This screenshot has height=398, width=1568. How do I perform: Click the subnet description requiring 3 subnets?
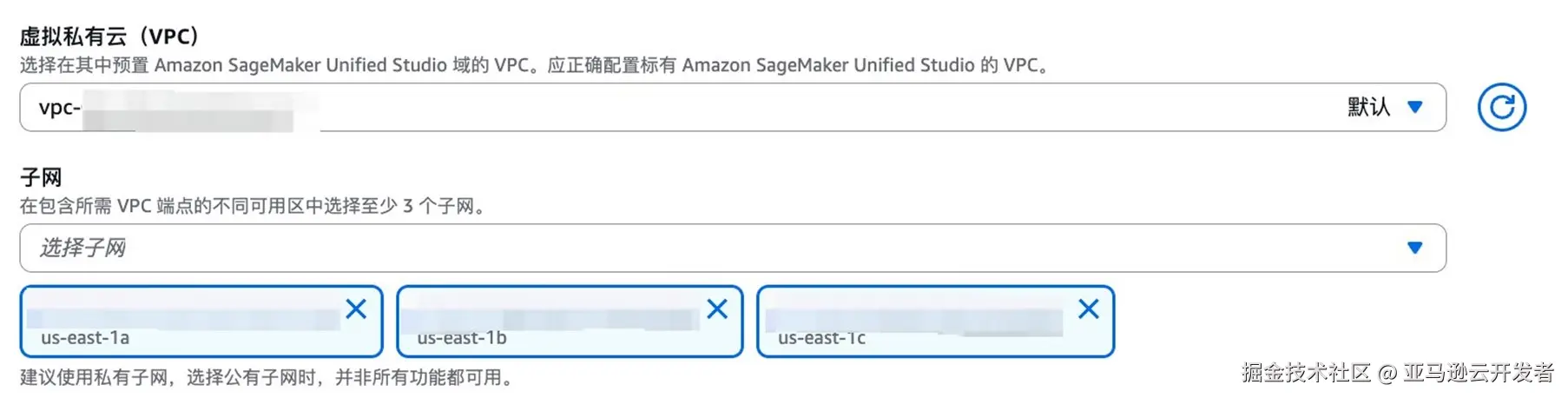click(254, 206)
